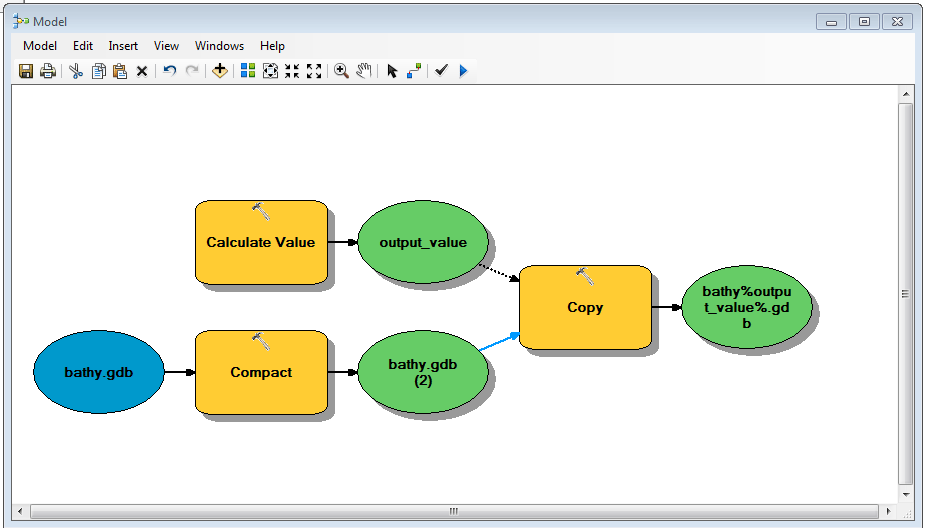925x528 pixels.
Task: Click the Save model icon
Action: [x=26, y=71]
